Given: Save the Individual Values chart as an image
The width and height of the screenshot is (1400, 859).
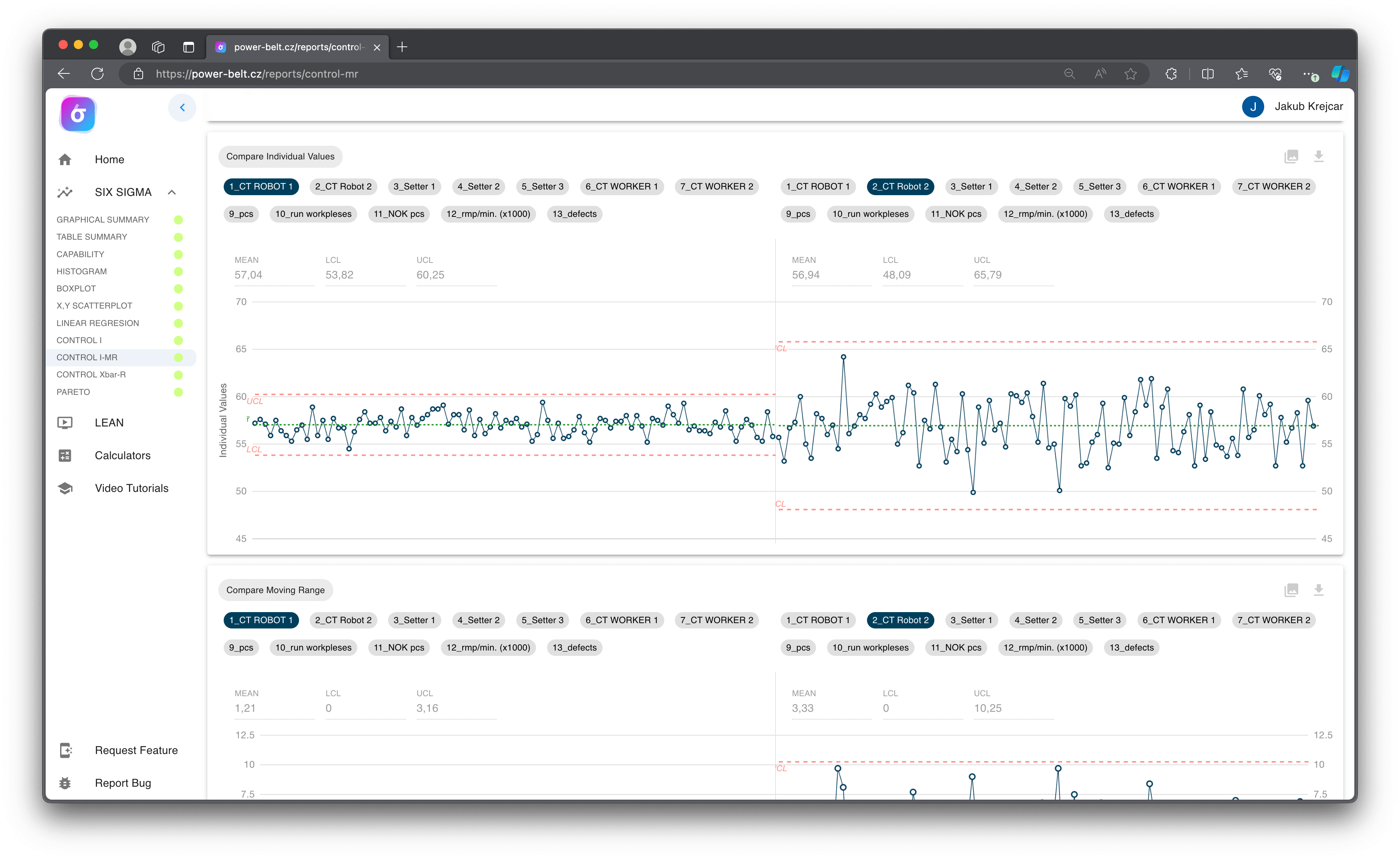Looking at the screenshot, I should (1291, 156).
